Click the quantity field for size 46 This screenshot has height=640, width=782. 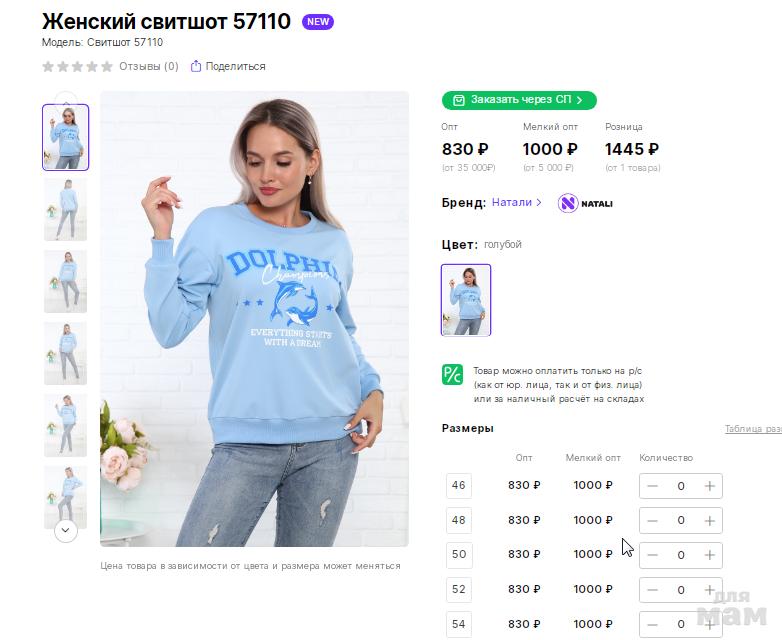click(x=681, y=486)
